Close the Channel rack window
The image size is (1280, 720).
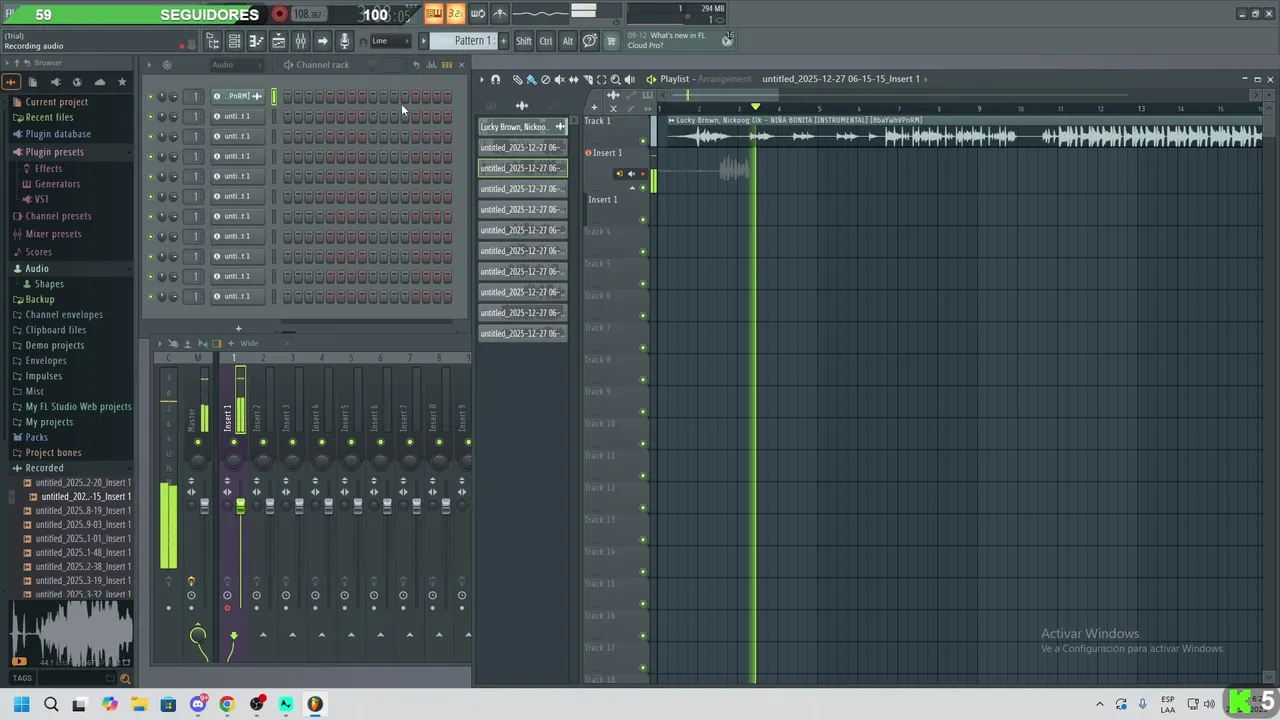coord(461,65)
